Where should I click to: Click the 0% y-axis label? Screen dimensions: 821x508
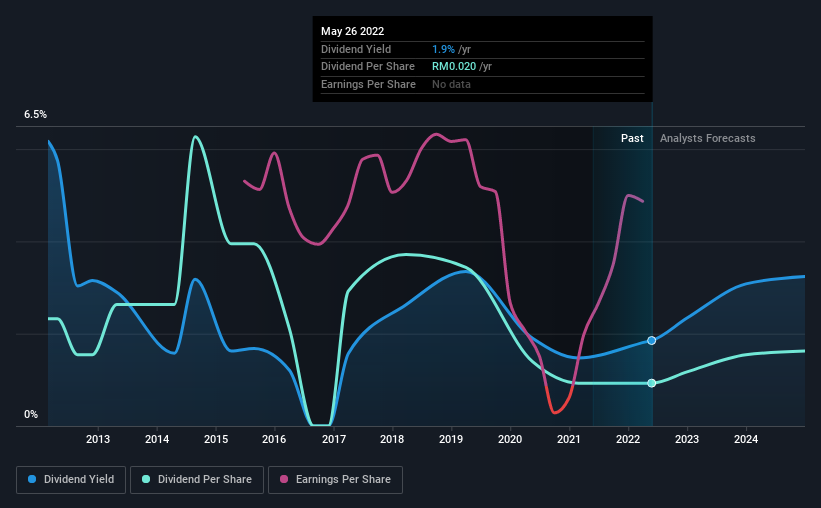(31, 414)
